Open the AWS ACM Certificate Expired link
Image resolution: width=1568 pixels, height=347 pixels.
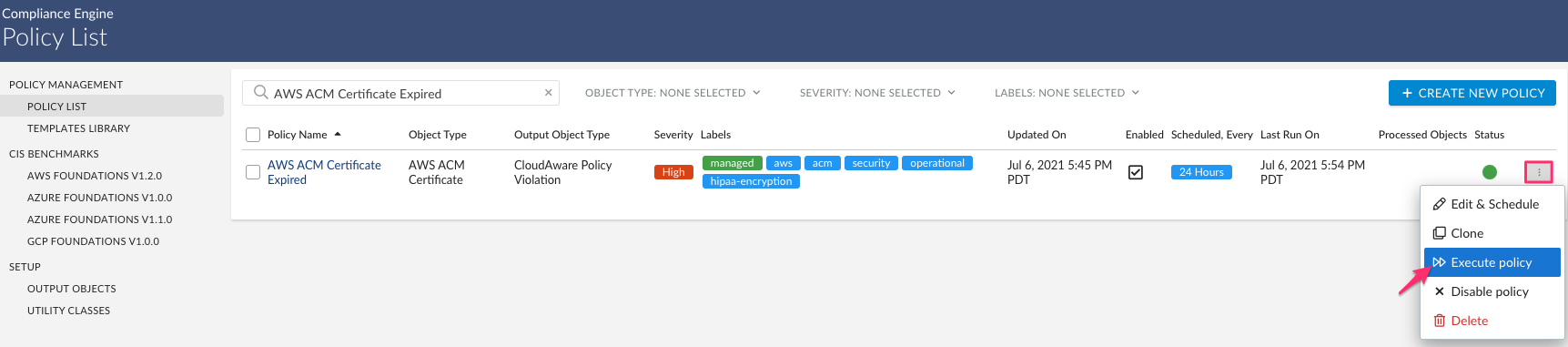[324, 172]
